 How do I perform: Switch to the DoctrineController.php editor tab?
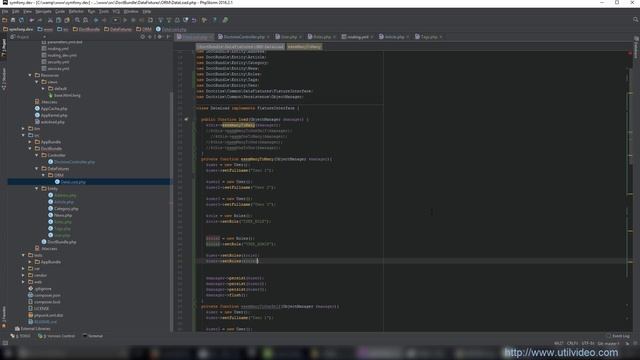click(x=243, y=37)
